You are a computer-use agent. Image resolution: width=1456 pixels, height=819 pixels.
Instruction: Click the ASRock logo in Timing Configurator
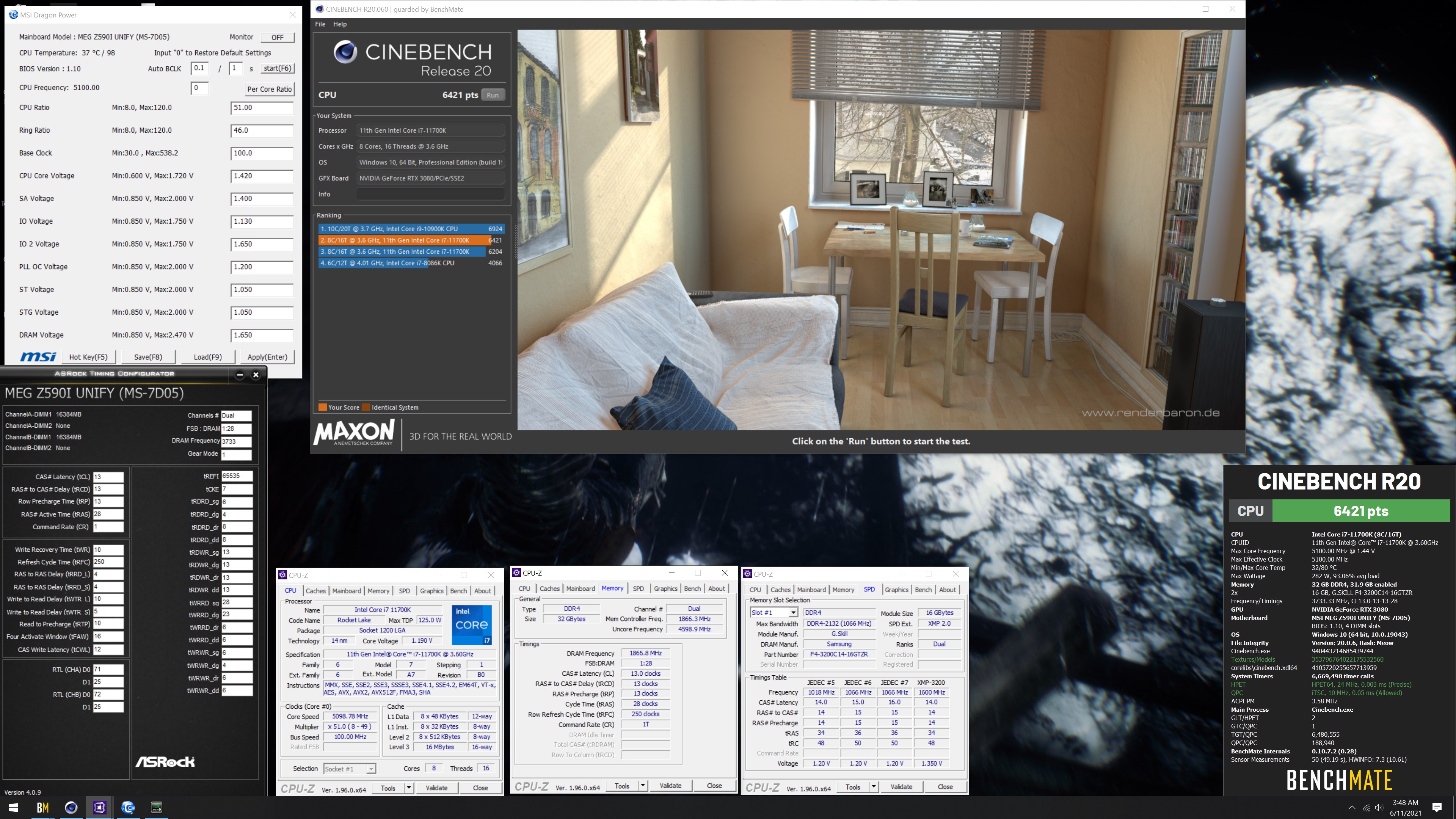pyautogui.click(x=165, y=761)
